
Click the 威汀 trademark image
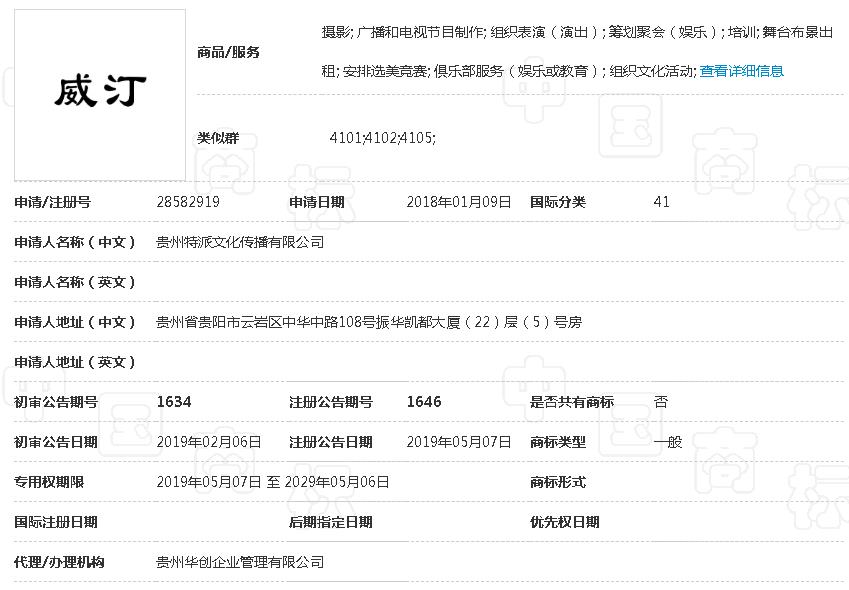point(100,95)
